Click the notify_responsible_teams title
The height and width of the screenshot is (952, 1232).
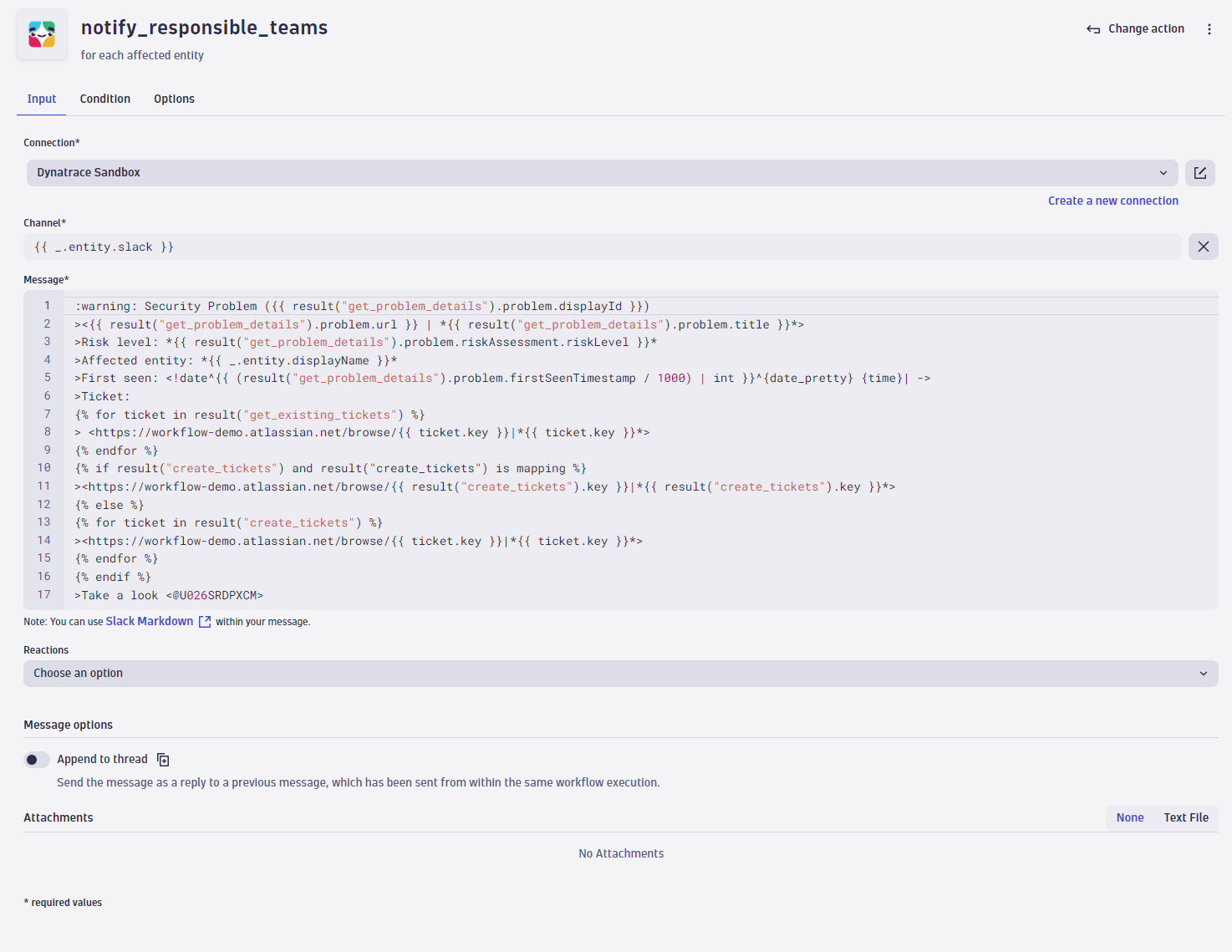click(204, 28)
